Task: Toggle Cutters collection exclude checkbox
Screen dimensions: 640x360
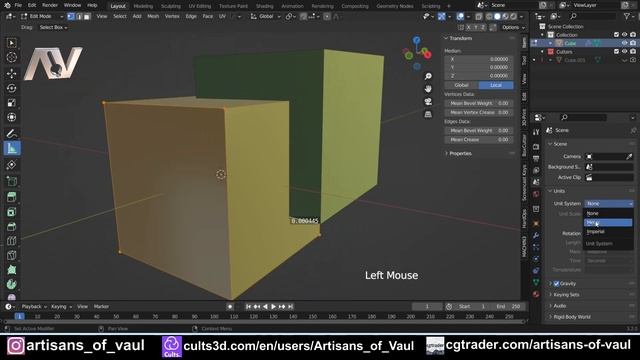Action: click(x=616, y=51)
